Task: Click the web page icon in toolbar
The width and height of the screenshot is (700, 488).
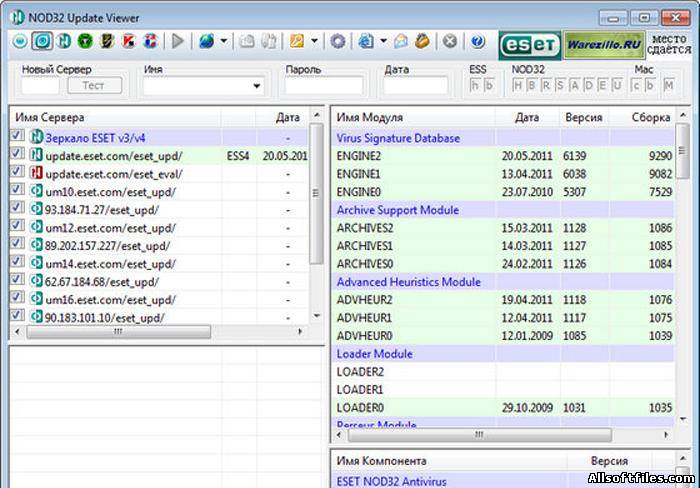Action: 366,41
